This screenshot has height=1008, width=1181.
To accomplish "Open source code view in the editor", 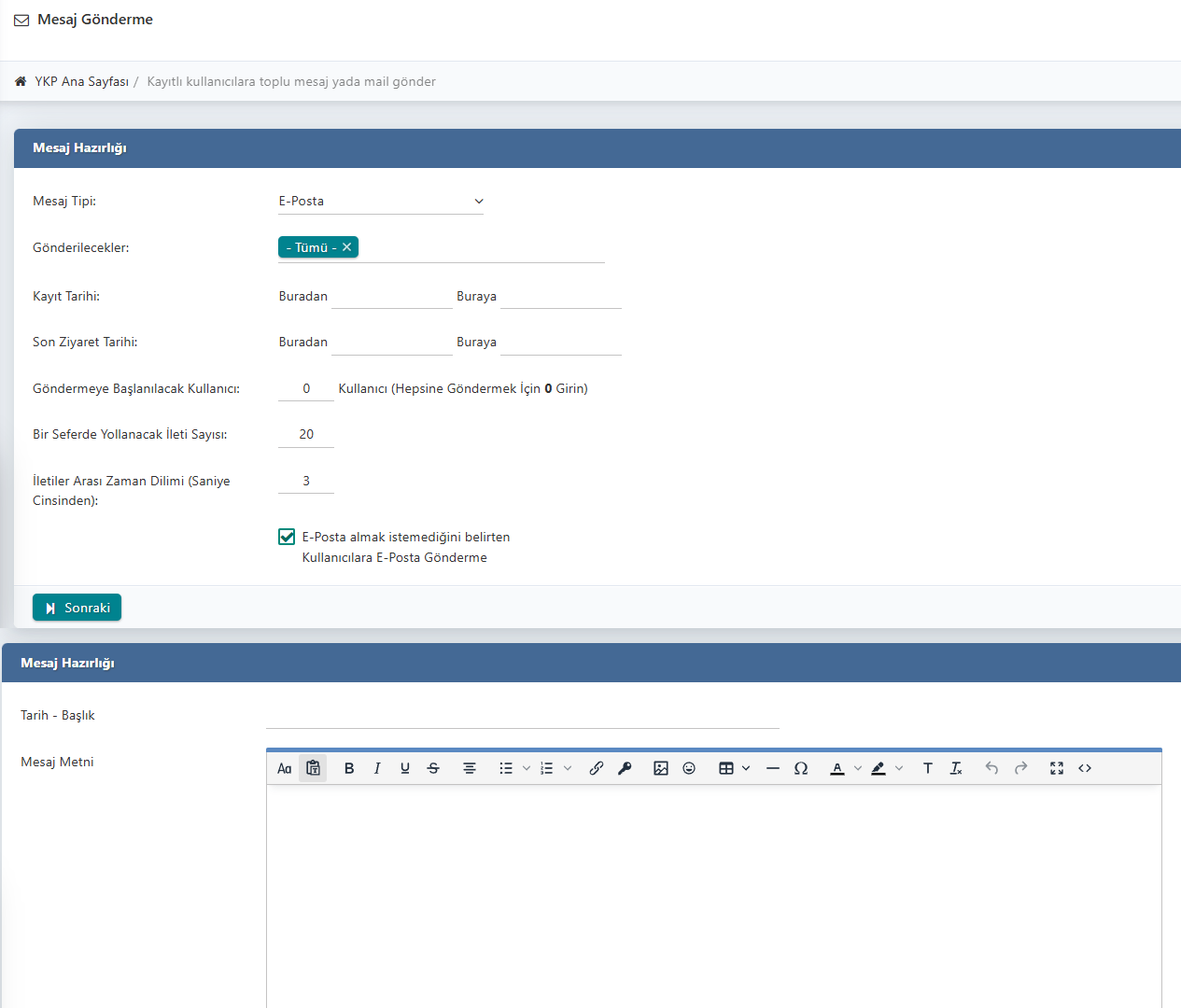I will pyautogui.click(x=1085, y=768).
